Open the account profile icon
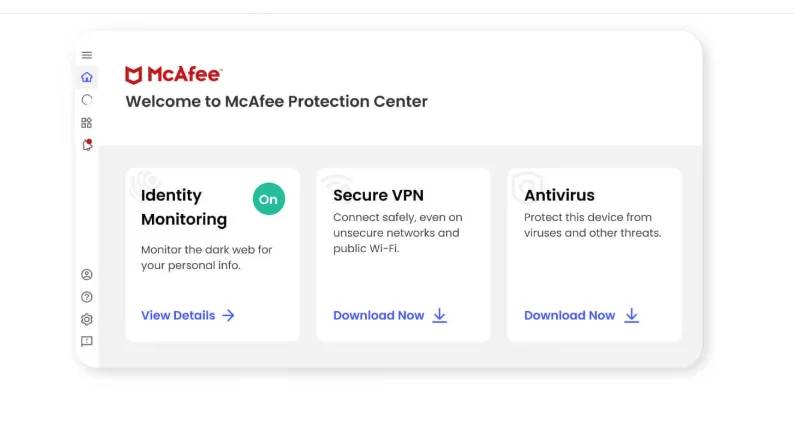794x434 pixels. pyautogui.click(x=87, y=274)
